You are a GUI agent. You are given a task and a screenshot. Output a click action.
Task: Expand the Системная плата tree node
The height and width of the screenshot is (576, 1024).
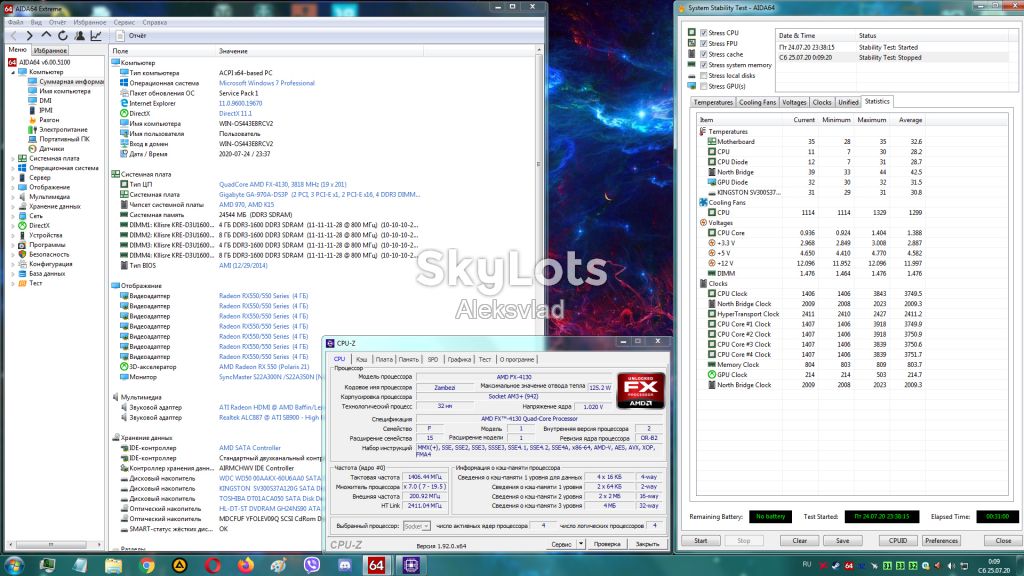[x=12, y=158]
